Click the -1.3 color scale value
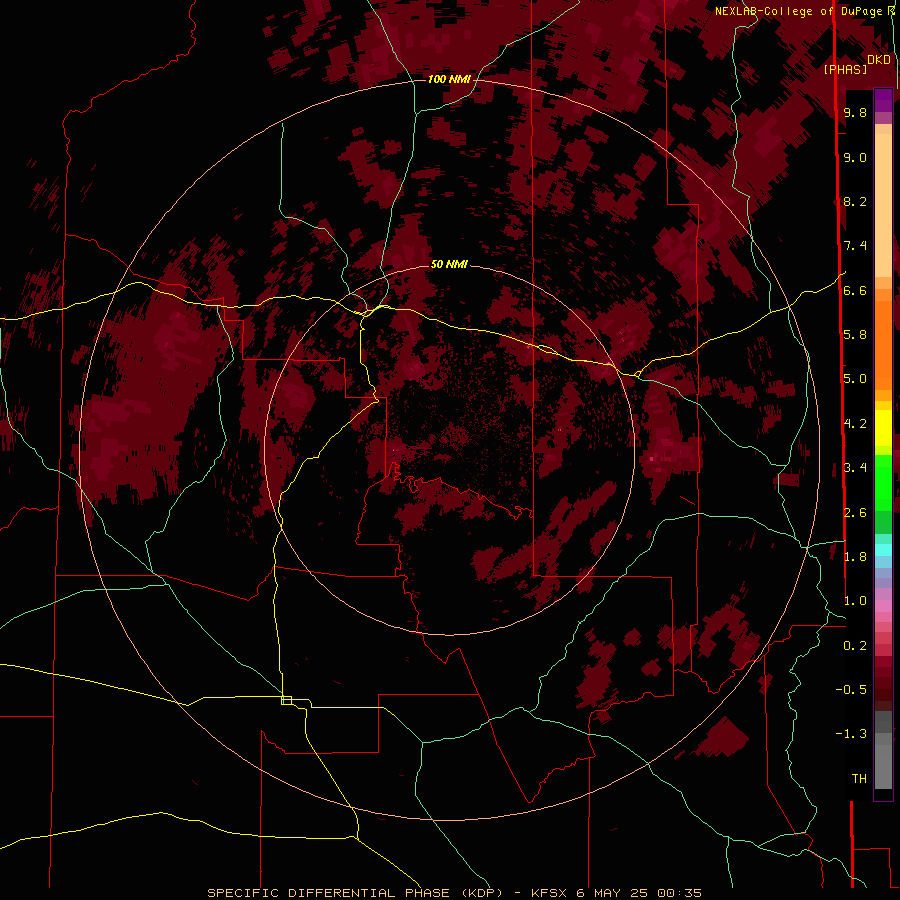Viewport: 900px width, 900px height. pyautogui.click(x=851, y=734)
